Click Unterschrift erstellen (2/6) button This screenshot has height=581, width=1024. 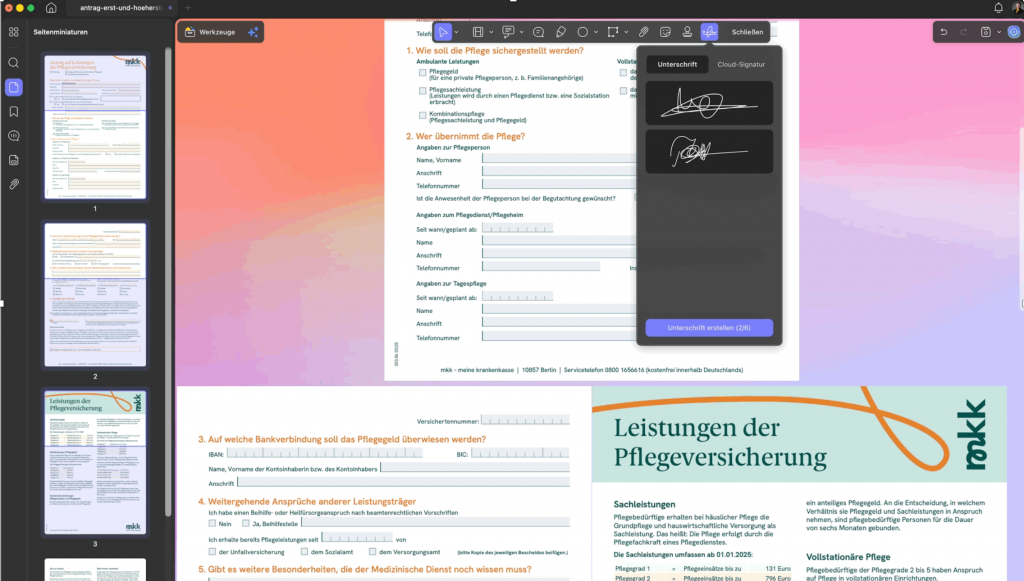point(709,328)
